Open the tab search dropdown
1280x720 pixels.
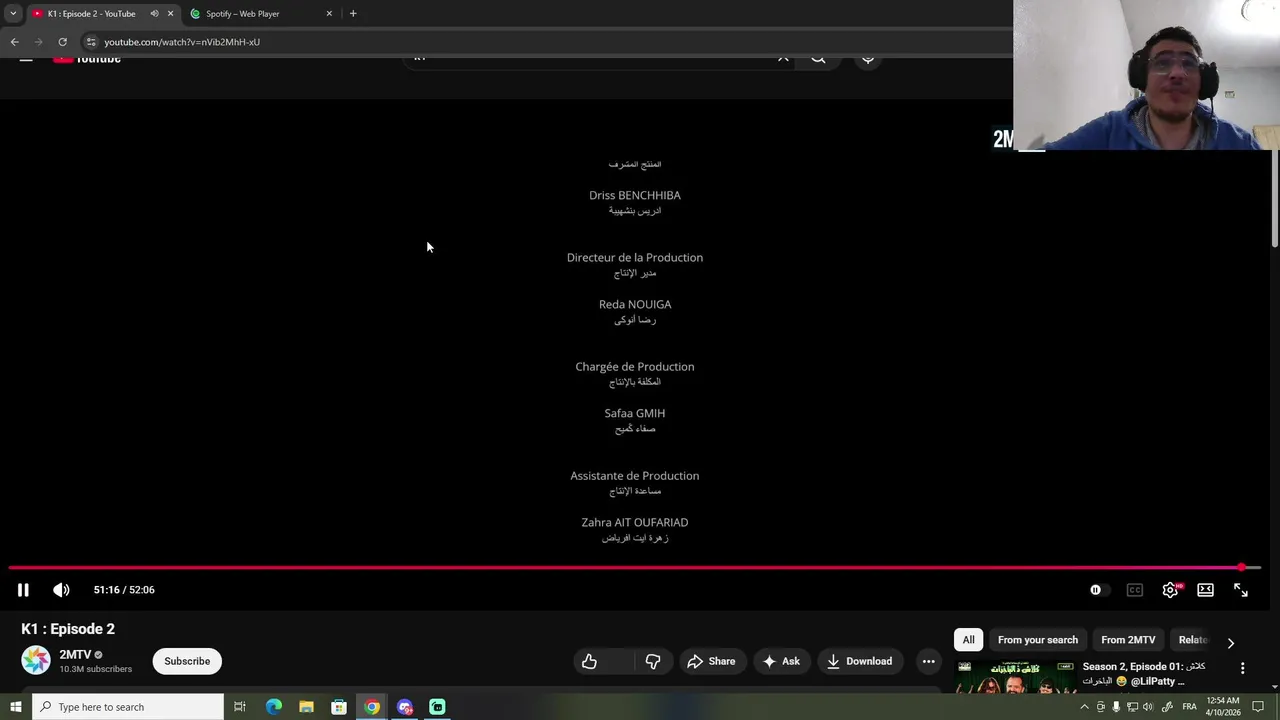13,14
